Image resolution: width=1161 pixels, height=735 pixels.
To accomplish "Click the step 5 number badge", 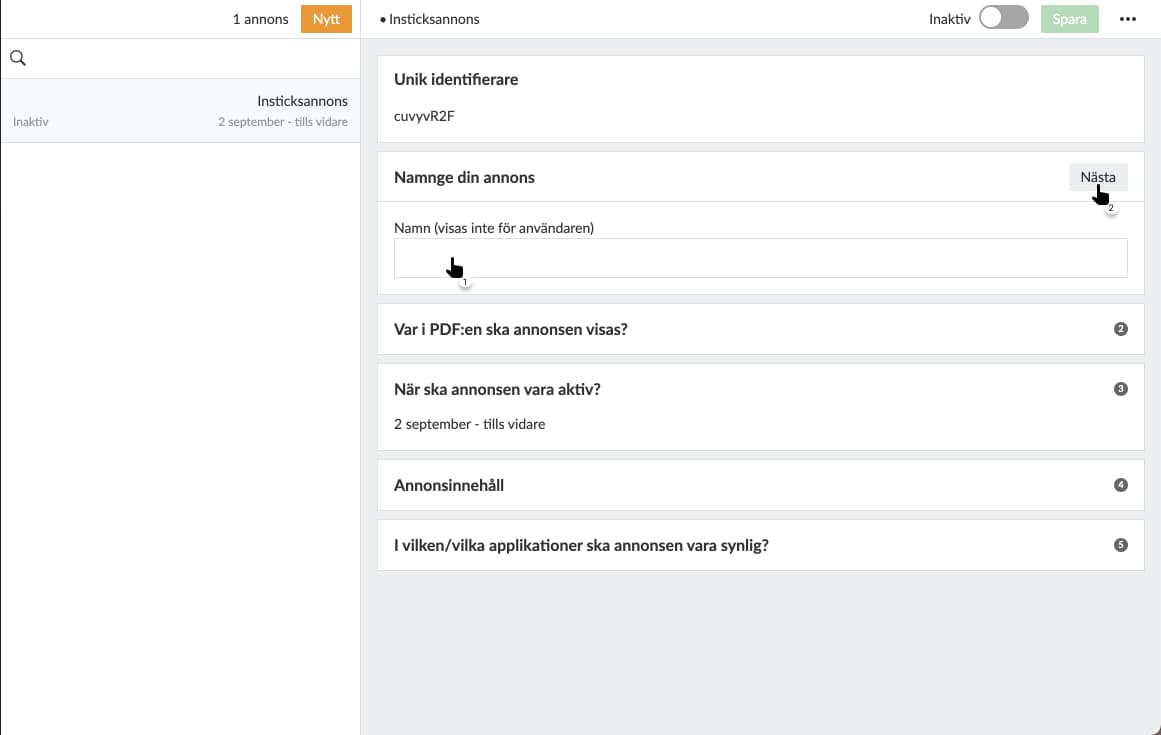I will [x=1120, y=545].
